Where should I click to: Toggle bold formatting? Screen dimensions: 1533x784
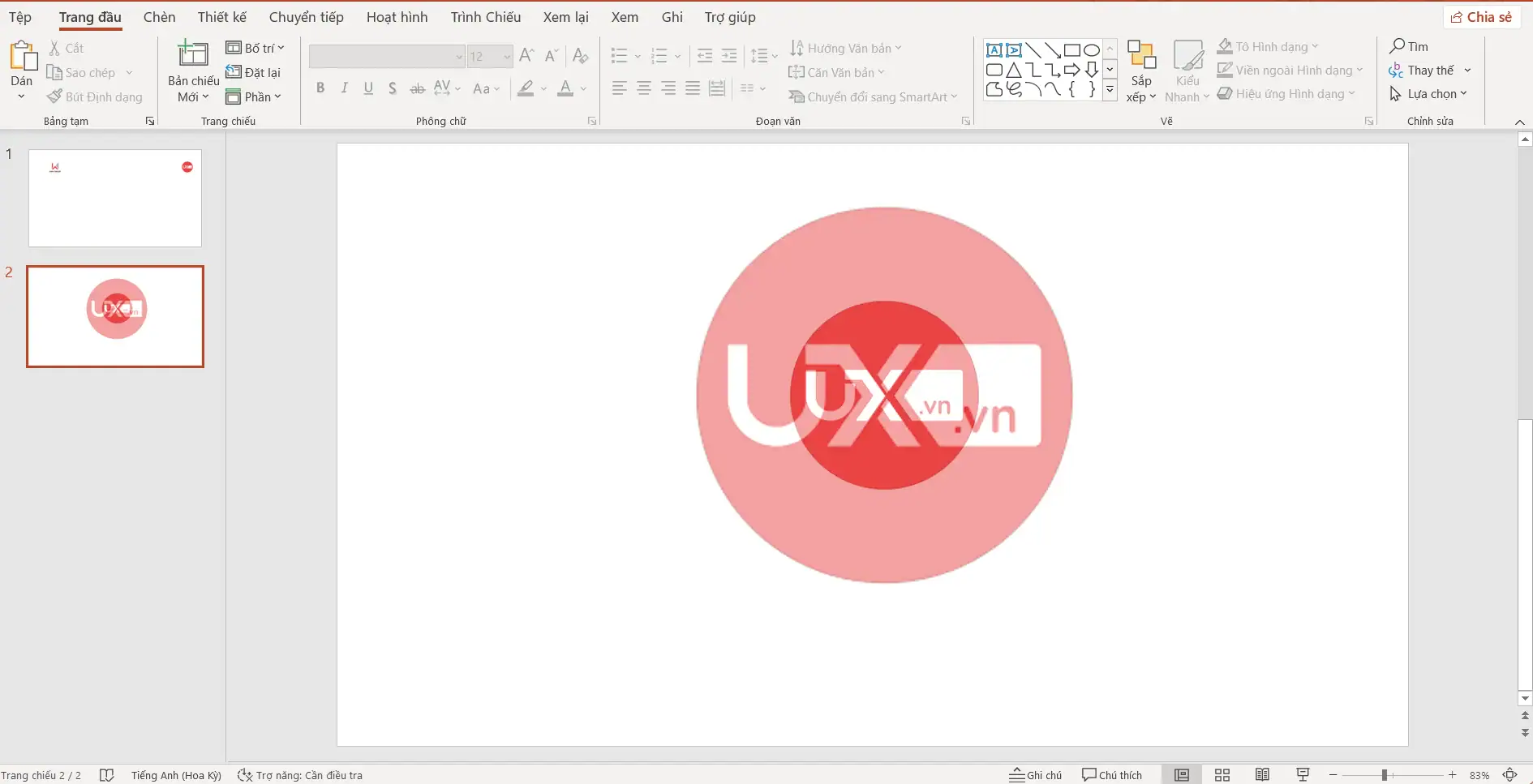pos(320,88)
